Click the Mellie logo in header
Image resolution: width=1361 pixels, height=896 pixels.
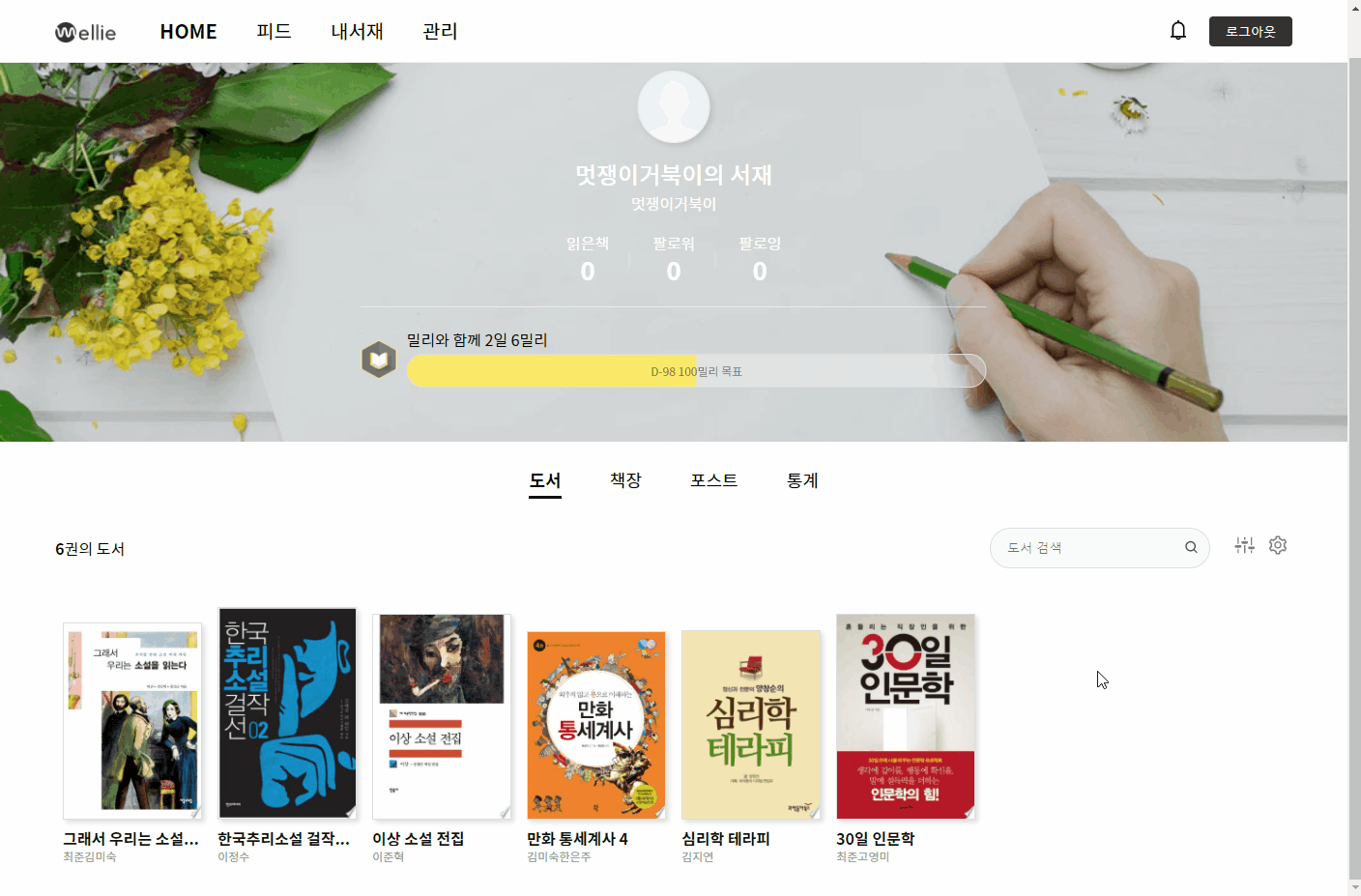pyautogui.click(x=85, y=32)
